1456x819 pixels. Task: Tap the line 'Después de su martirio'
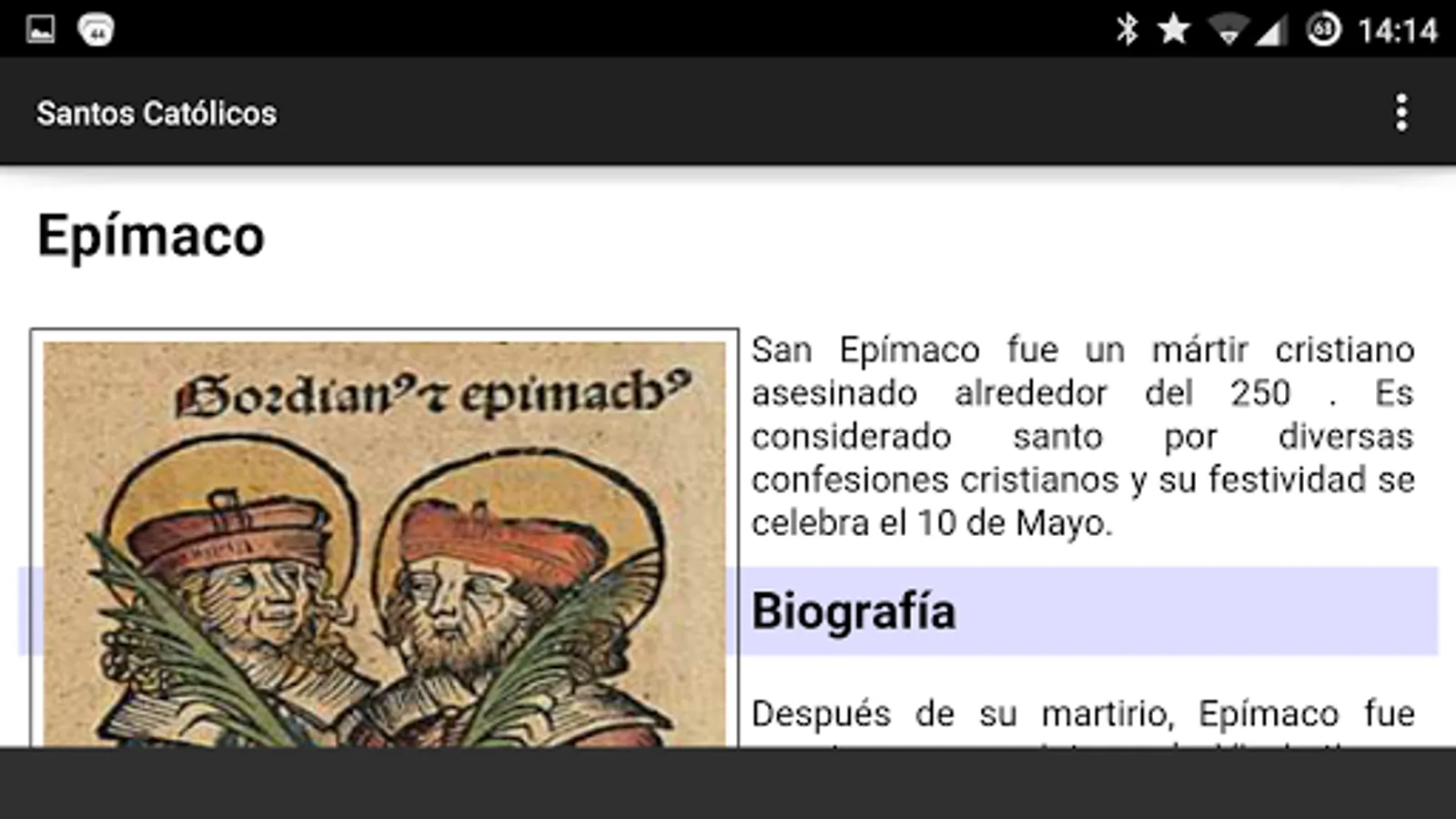pyautogui.click(x=1083, y=713)
